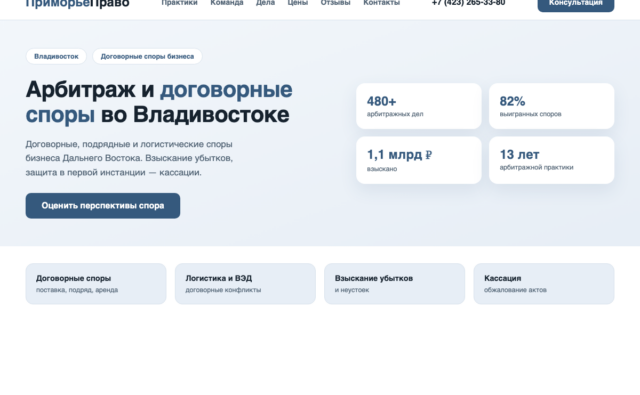Image resolution: width=640 pixels, height=395 pixels.
Task: Open the Взыскание убытков practice card
Action: pyautogui.click(x=395, y=284)
